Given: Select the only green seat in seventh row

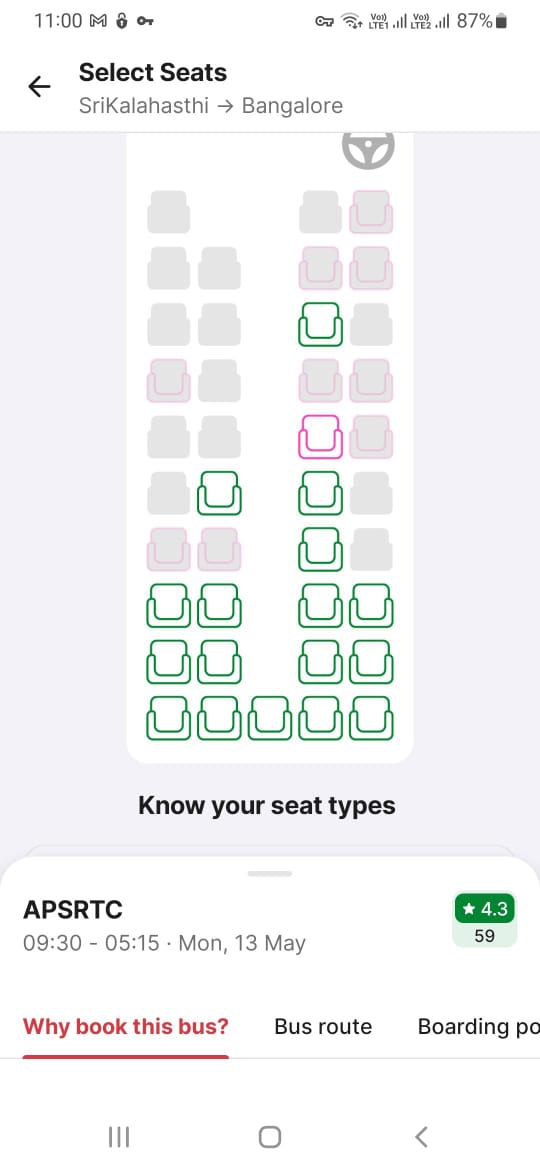Looking at the screenshot, I should pos(321,549).
